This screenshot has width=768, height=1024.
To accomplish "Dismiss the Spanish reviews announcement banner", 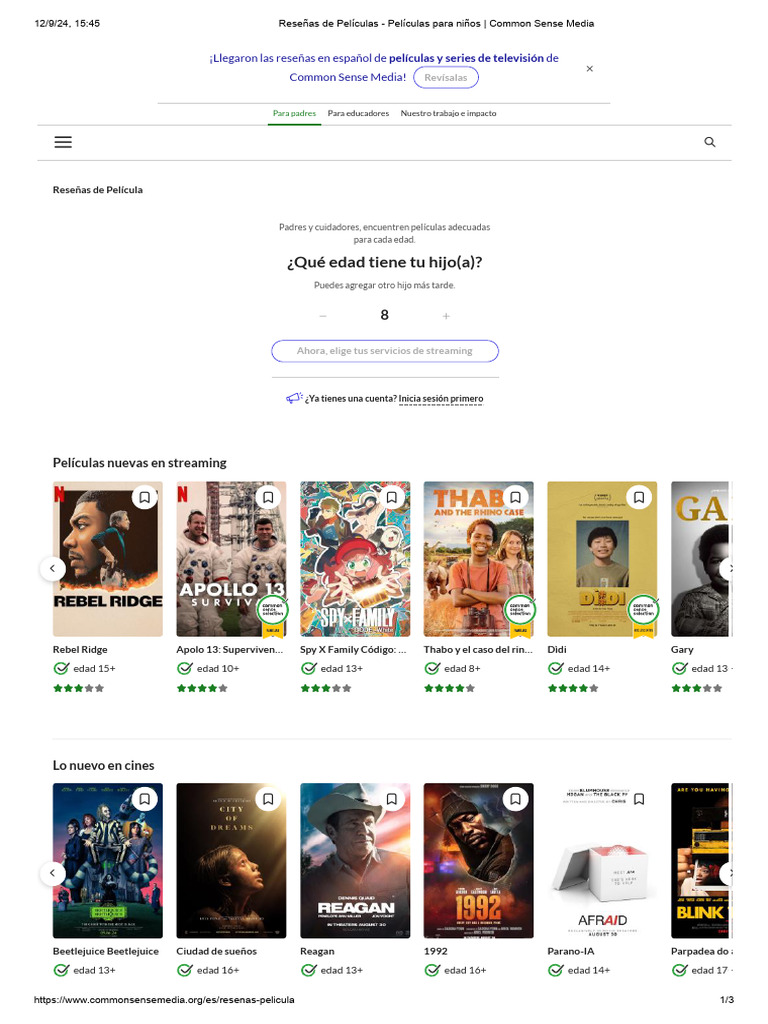I will point(589,69).
